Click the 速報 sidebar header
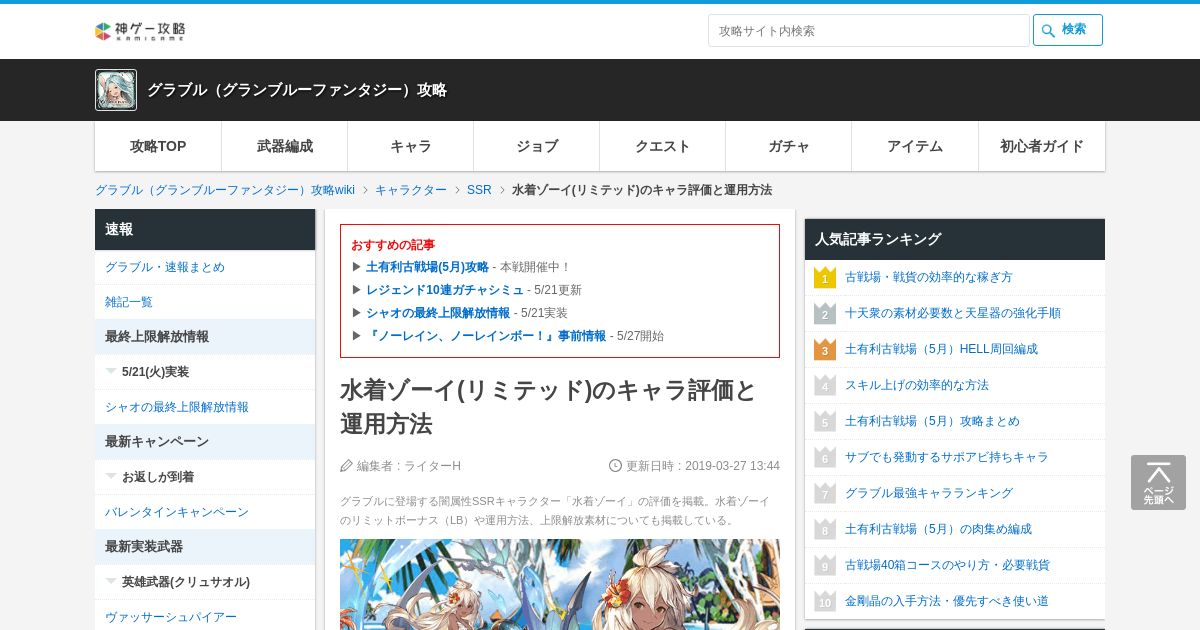Screen dimensions: 1200x630 [x=205, y=229]
